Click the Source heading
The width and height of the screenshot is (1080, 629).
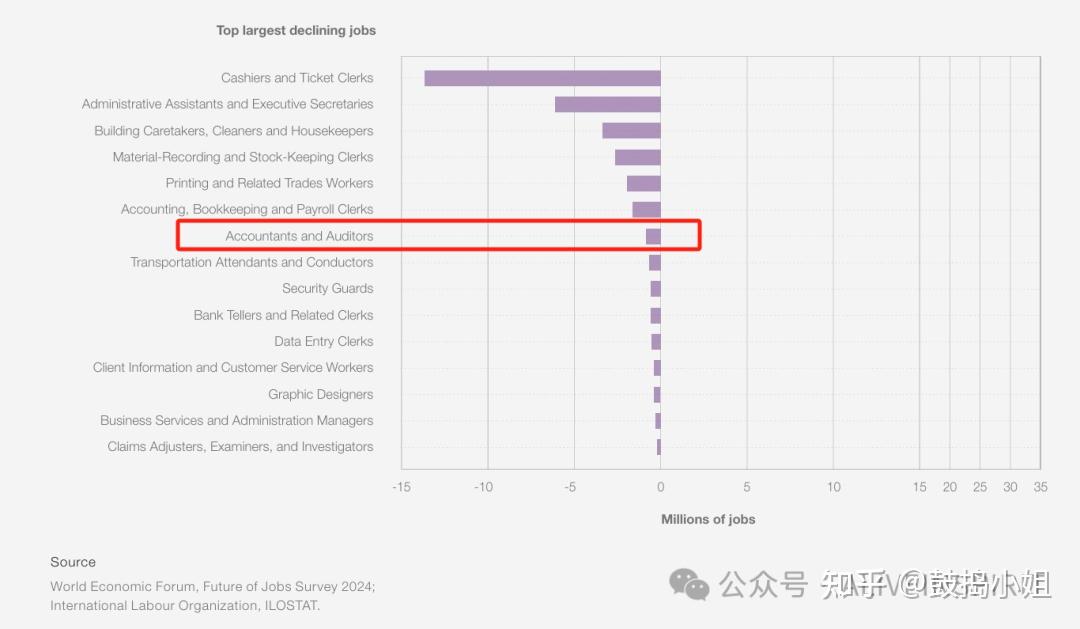73,562
